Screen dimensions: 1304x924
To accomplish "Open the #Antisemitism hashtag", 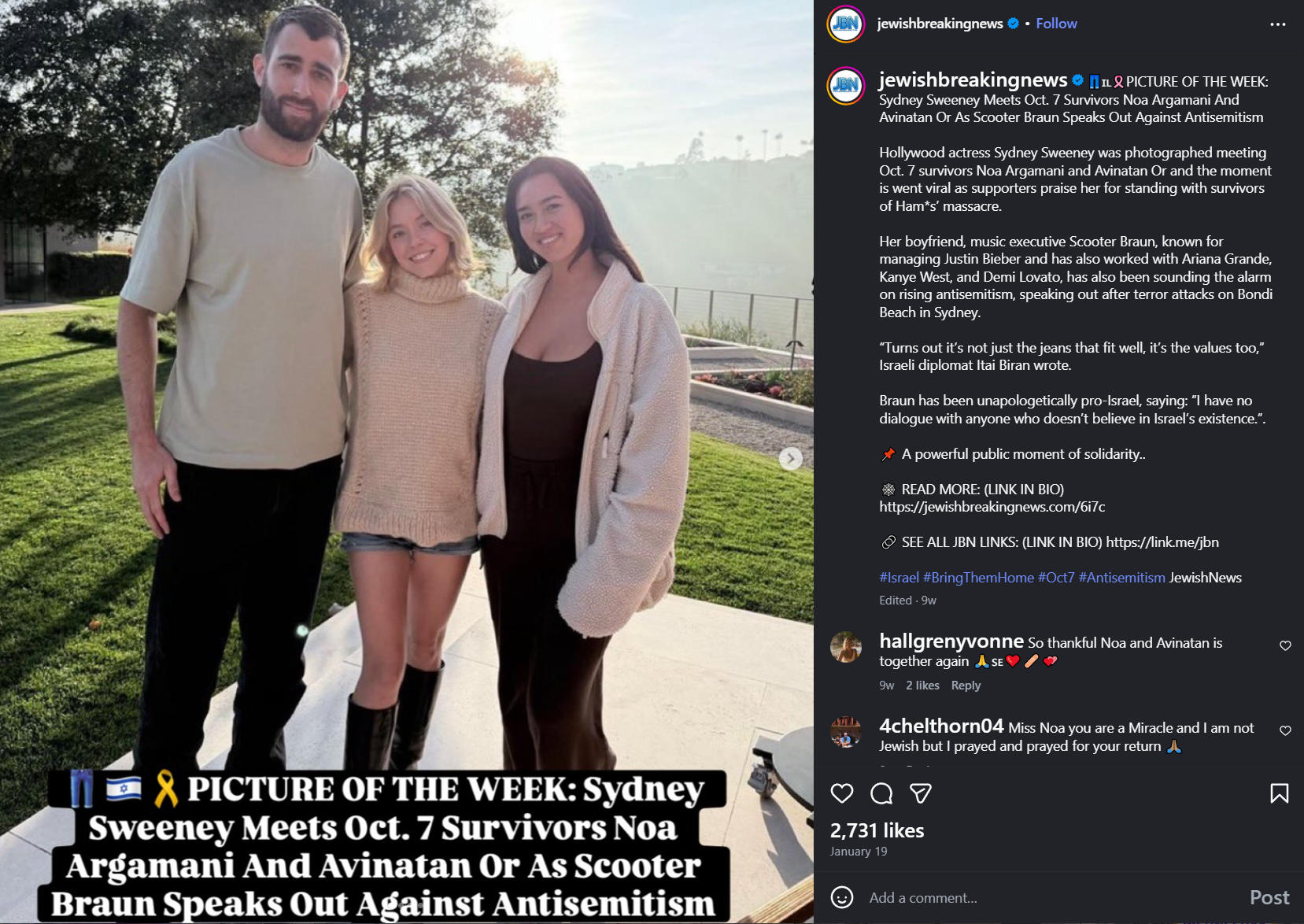I will [1121, 578].
